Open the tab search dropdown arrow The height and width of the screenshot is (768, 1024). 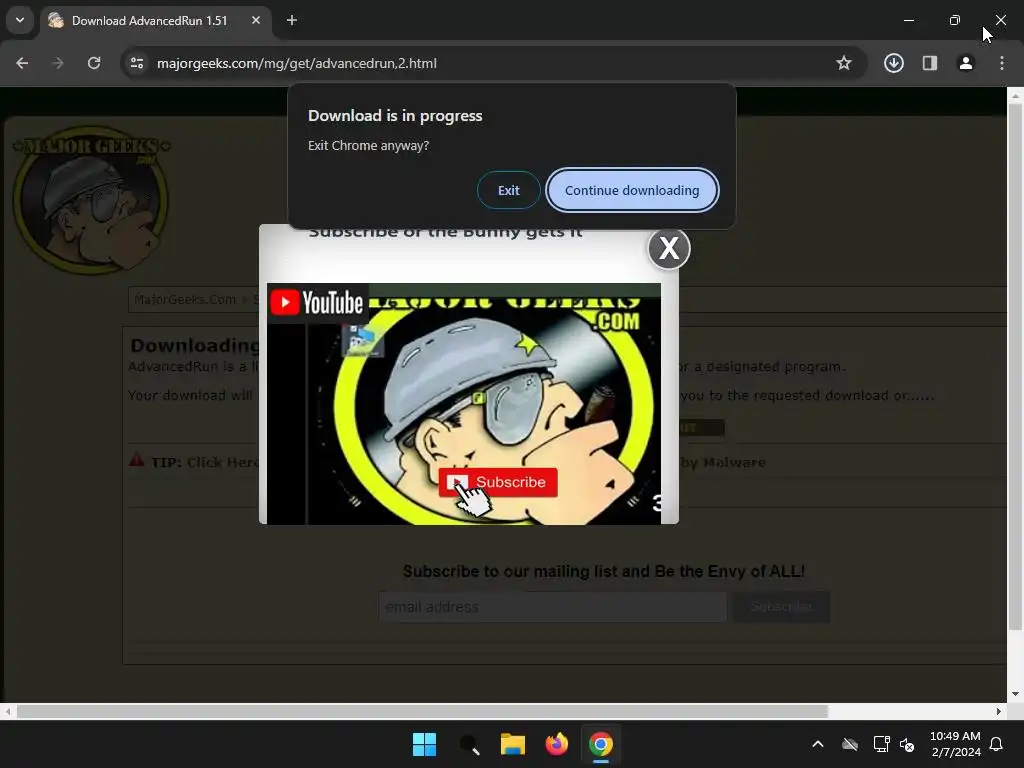click(x=20, y=20)
